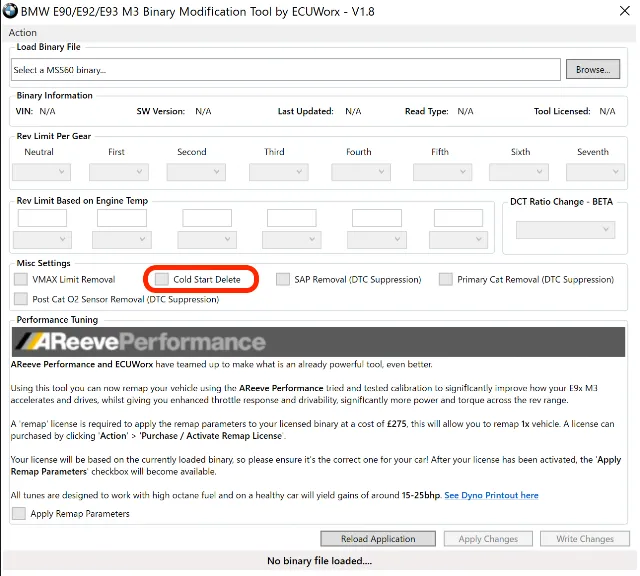Click the BMW logo icon in title bar
640x576 pixels.
click(x=10, y=11)
